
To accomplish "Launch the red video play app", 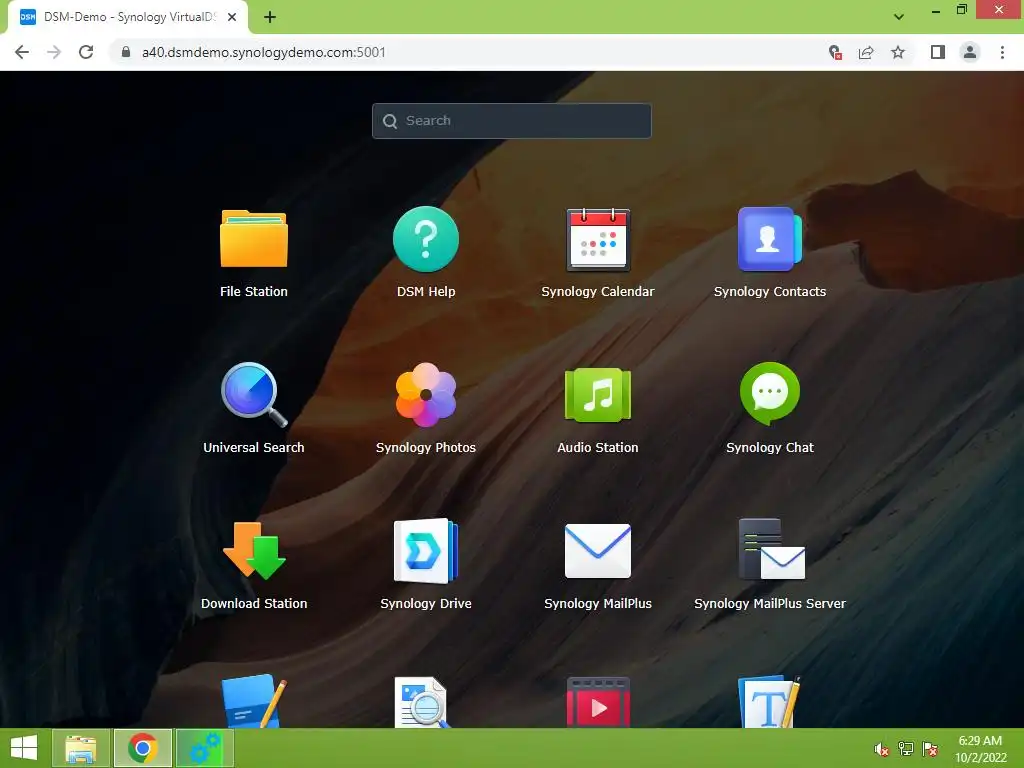I will pos(598,702).
